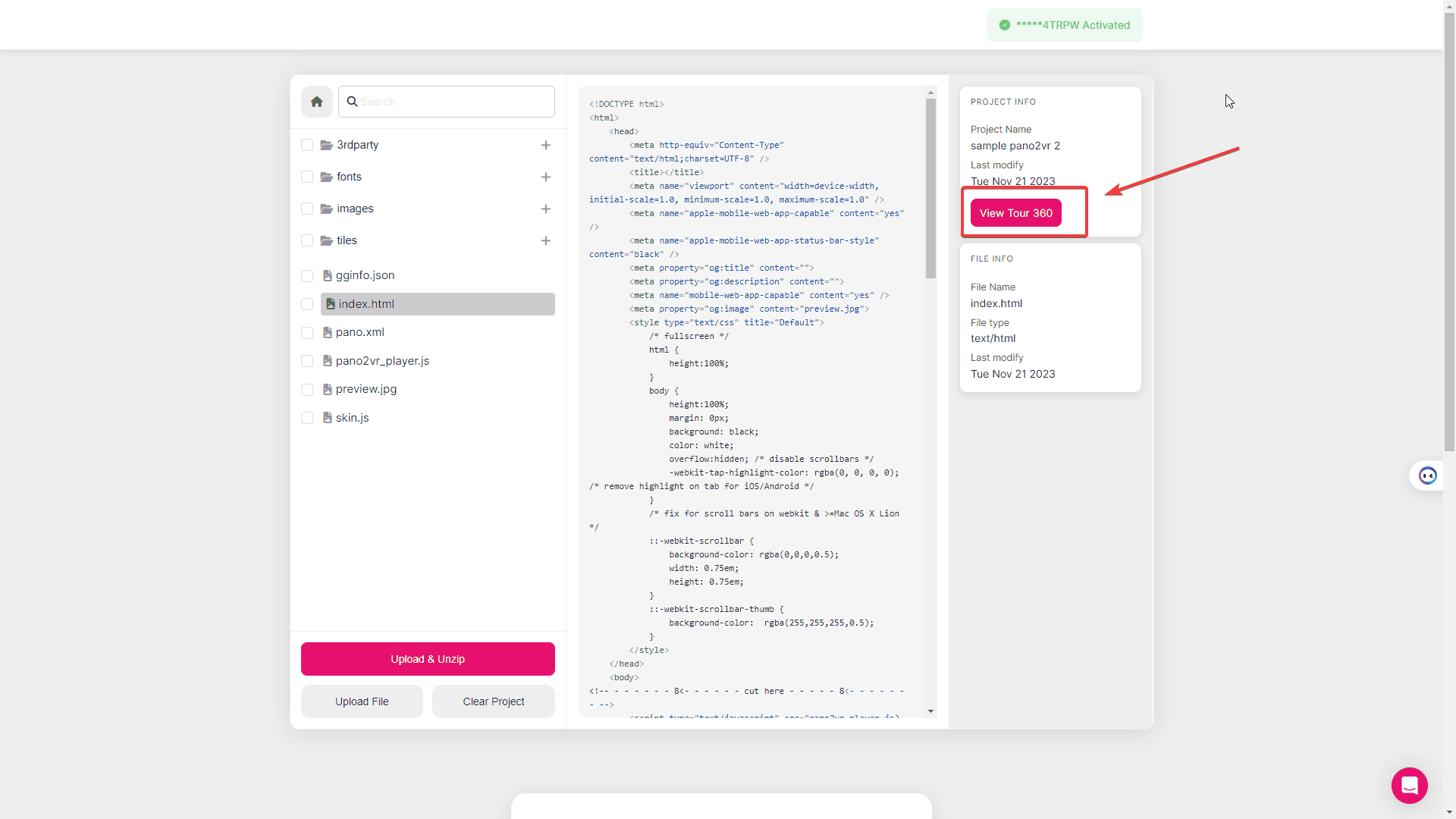
Task: Click the pano.xml file icon
Action: coord(328,332)
